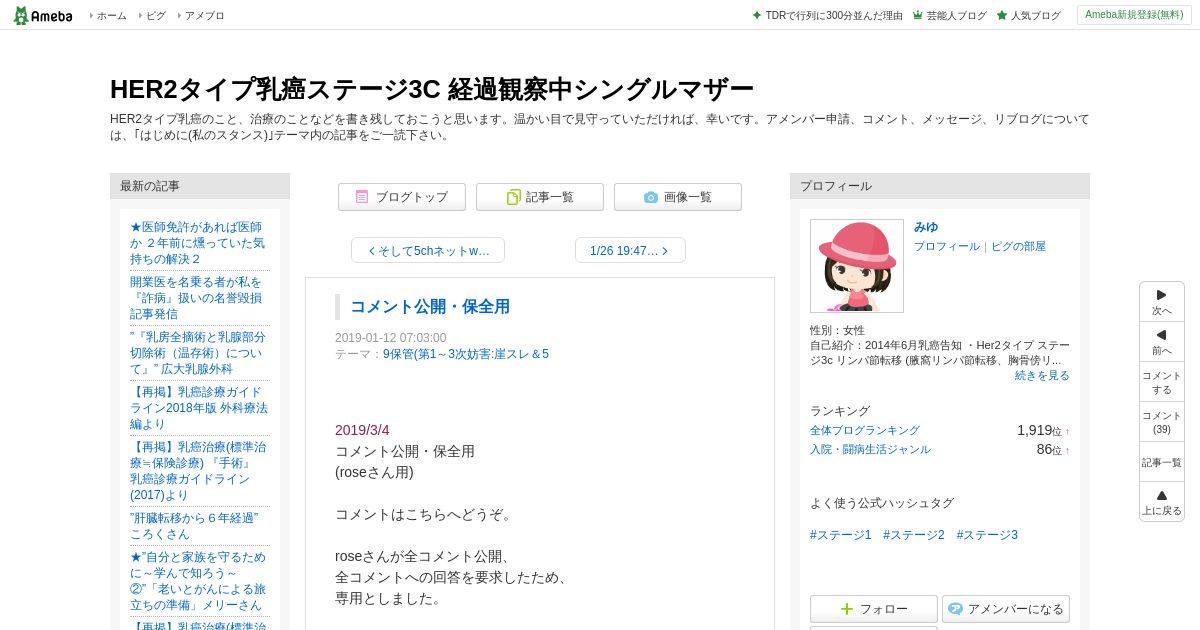Open the ホーム link in top bar

(111, 16)
